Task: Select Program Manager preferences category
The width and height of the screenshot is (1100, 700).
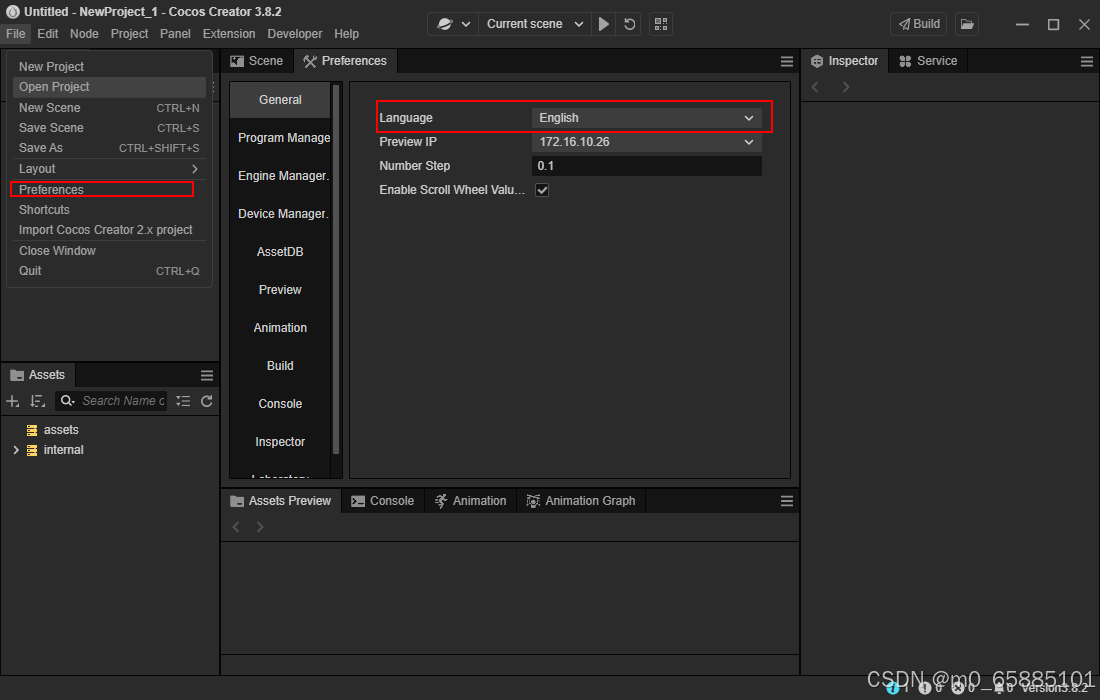Action: point(280,137)
